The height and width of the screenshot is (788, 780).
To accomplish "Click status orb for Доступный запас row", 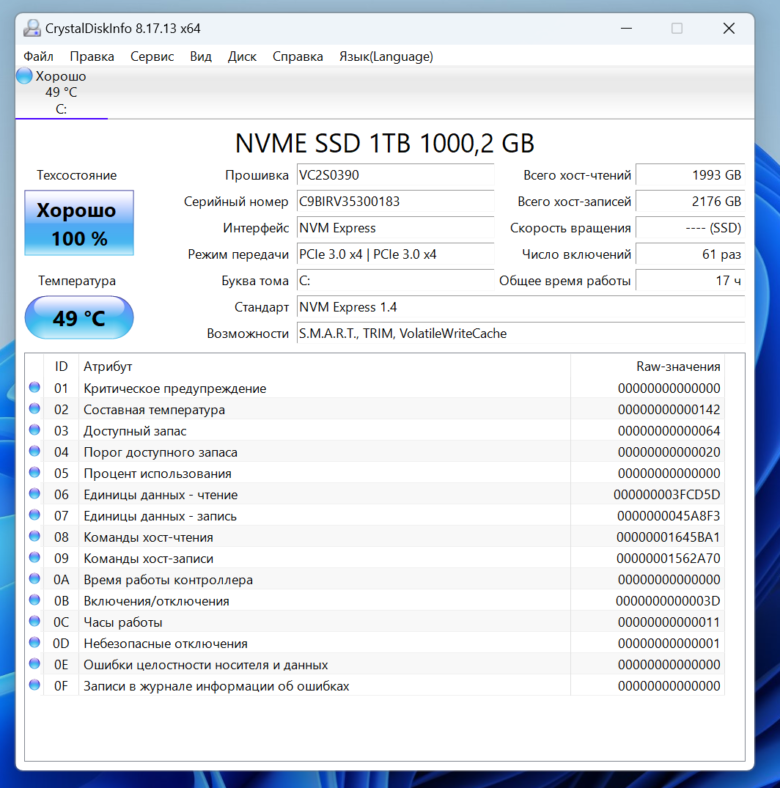I will [x=34, y=430].
